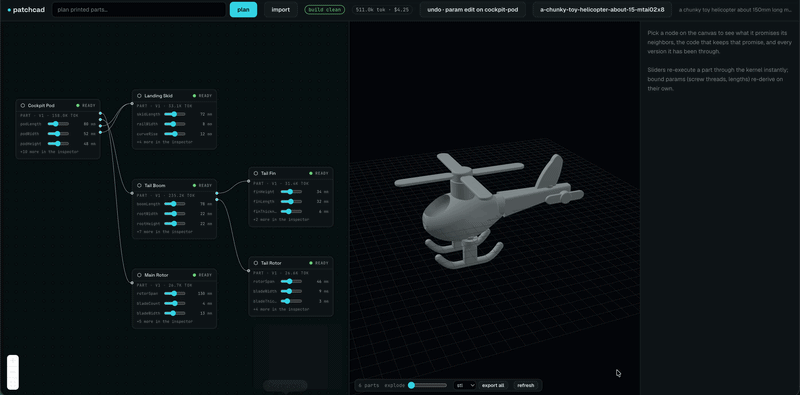Click Tail Boom output port wired to Tail Rotor

[x=217, y=200]
